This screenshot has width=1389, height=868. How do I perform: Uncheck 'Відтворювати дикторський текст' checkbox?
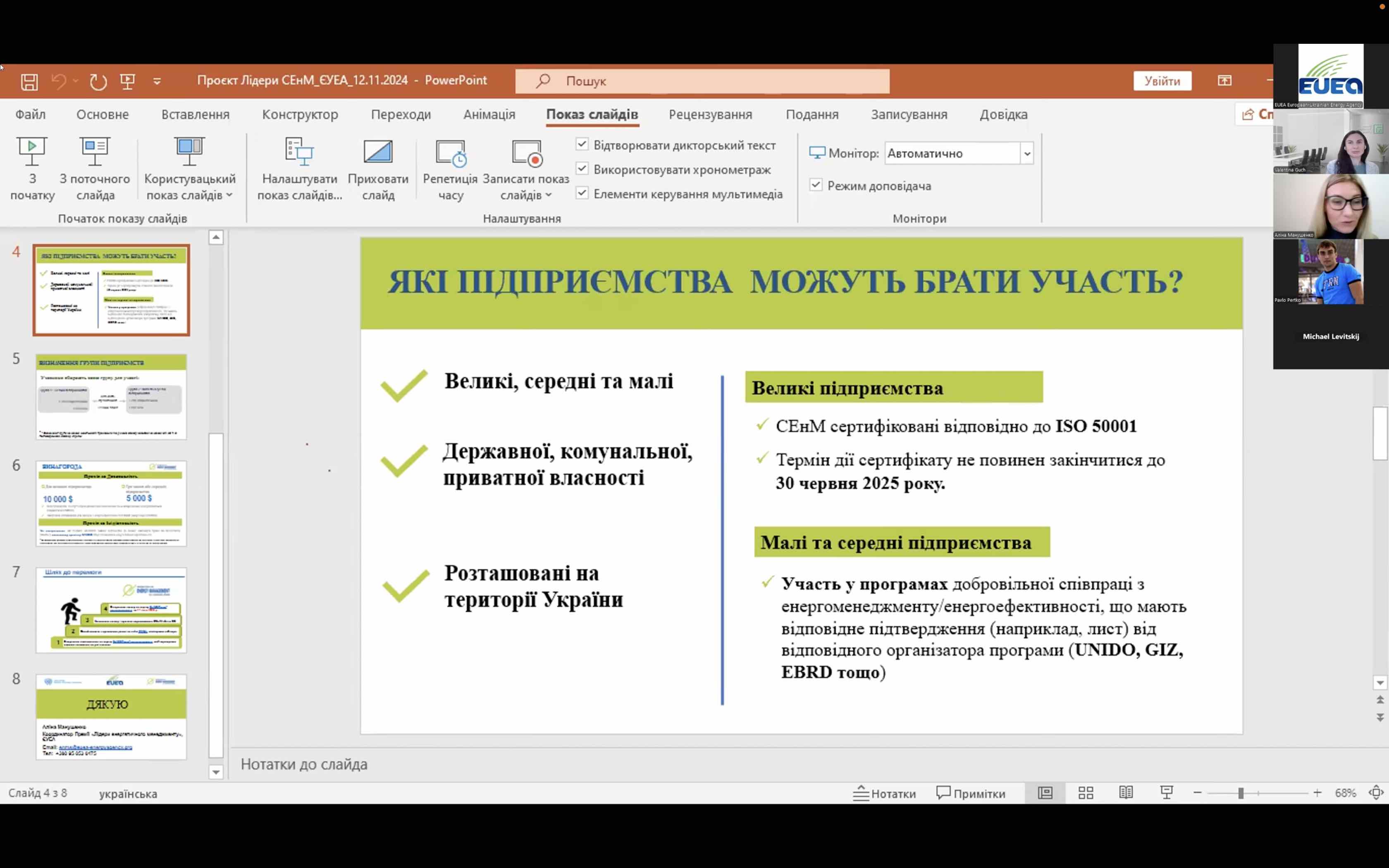click(582, 144)
